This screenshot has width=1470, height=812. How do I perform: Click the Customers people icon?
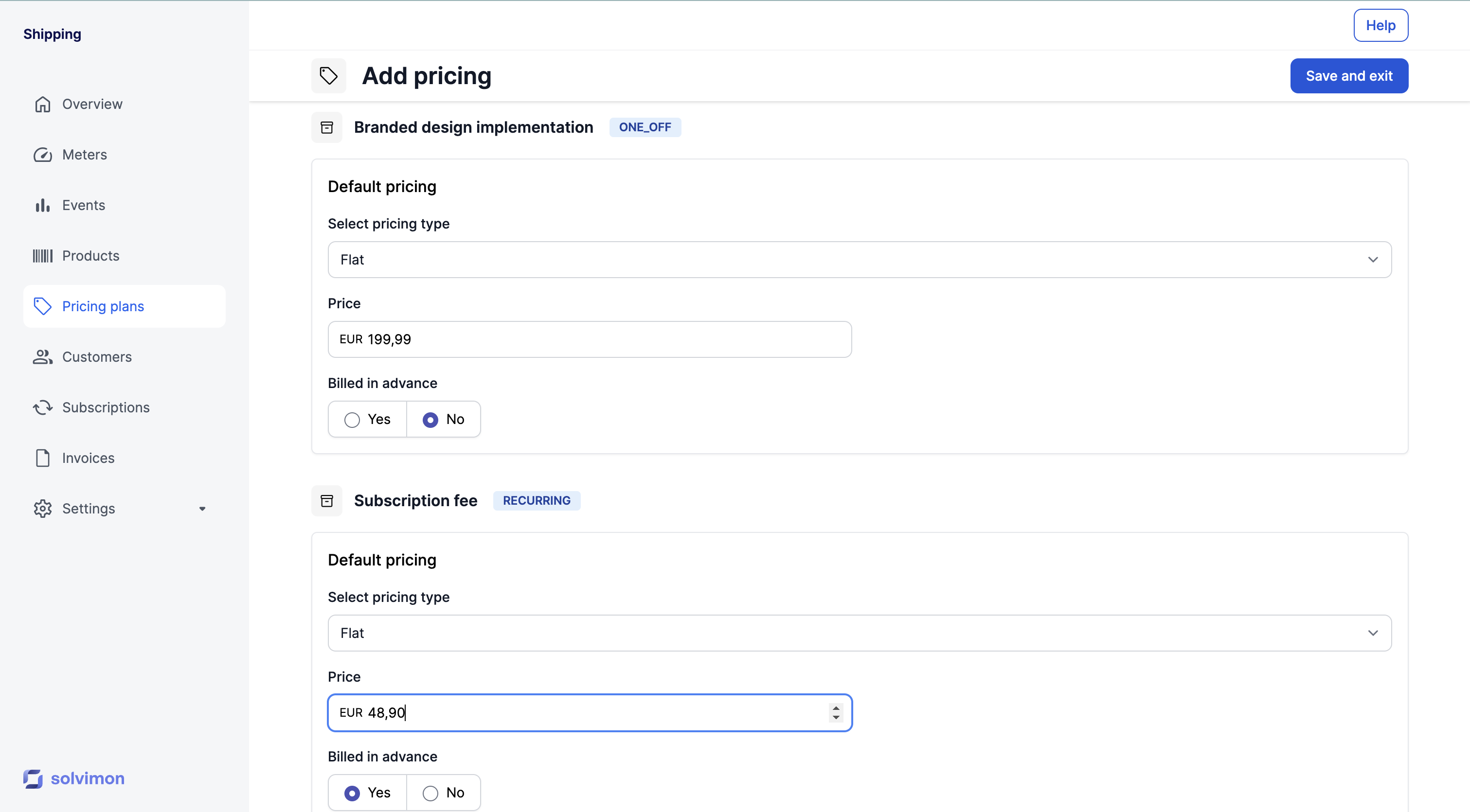tap(42, 357)
